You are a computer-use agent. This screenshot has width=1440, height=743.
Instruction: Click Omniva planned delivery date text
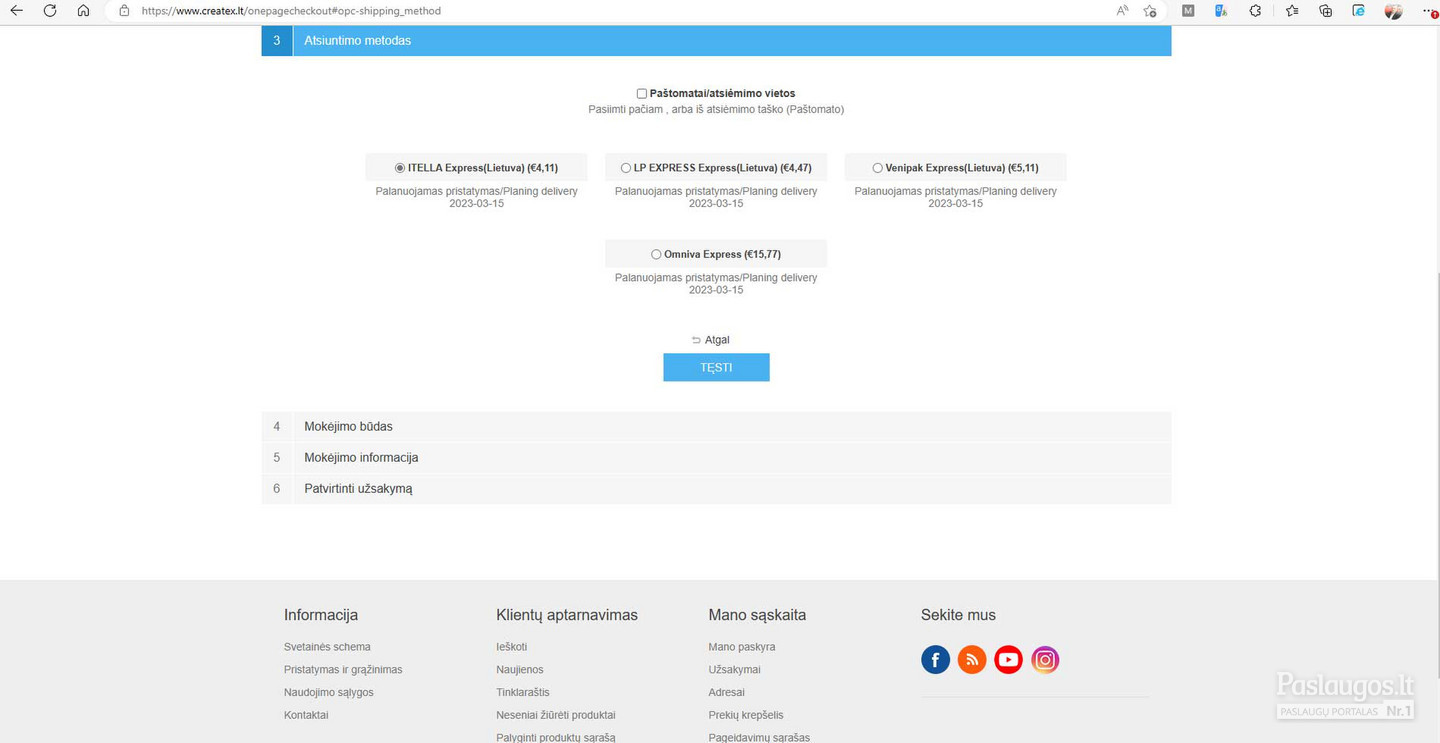coord(716,284)
